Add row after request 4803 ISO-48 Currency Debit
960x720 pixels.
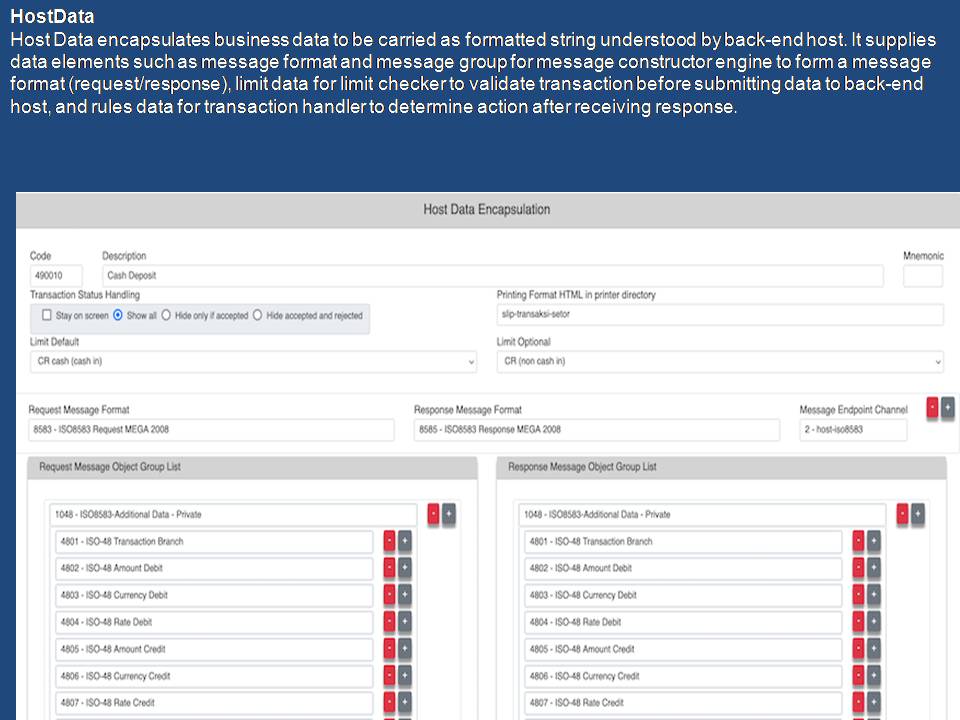(x=405, y=595)
